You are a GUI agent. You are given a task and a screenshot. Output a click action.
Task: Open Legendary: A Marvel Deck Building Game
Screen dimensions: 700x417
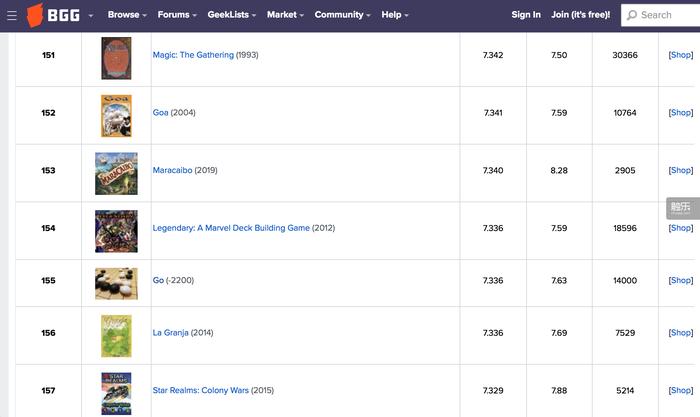(231, 228)
